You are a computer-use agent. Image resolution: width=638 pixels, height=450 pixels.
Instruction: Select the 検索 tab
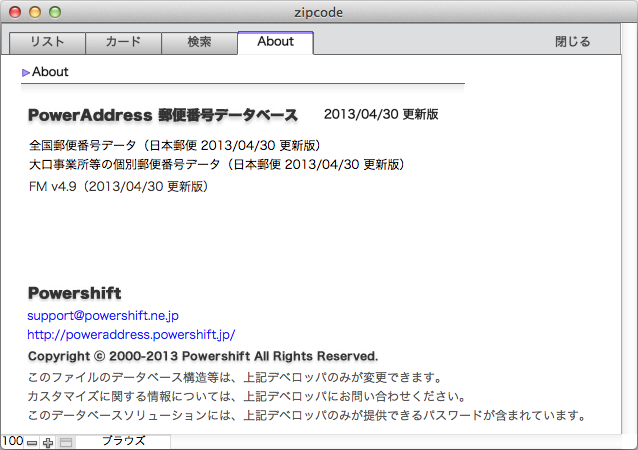tap(199, 42)
